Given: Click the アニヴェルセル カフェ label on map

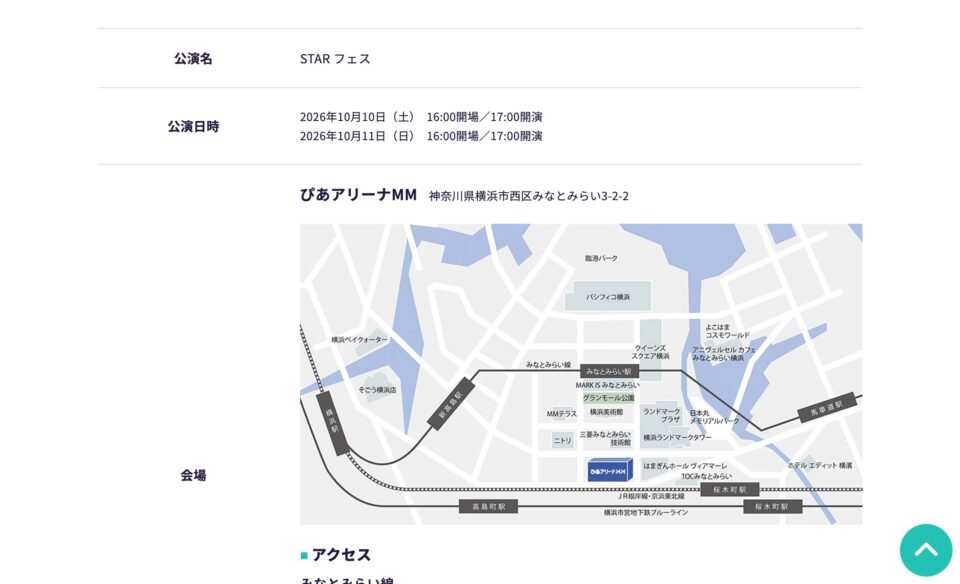Looking at the screenshot, I should (x=724, y=354).
